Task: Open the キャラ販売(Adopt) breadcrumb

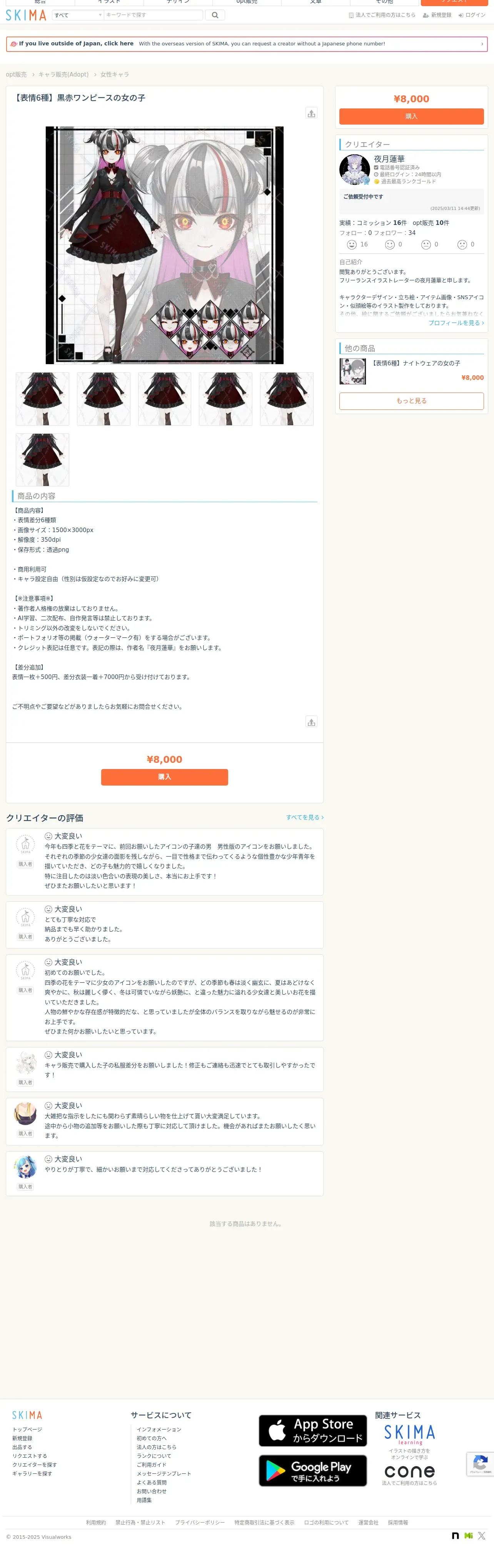Action: tap(63, 74)
